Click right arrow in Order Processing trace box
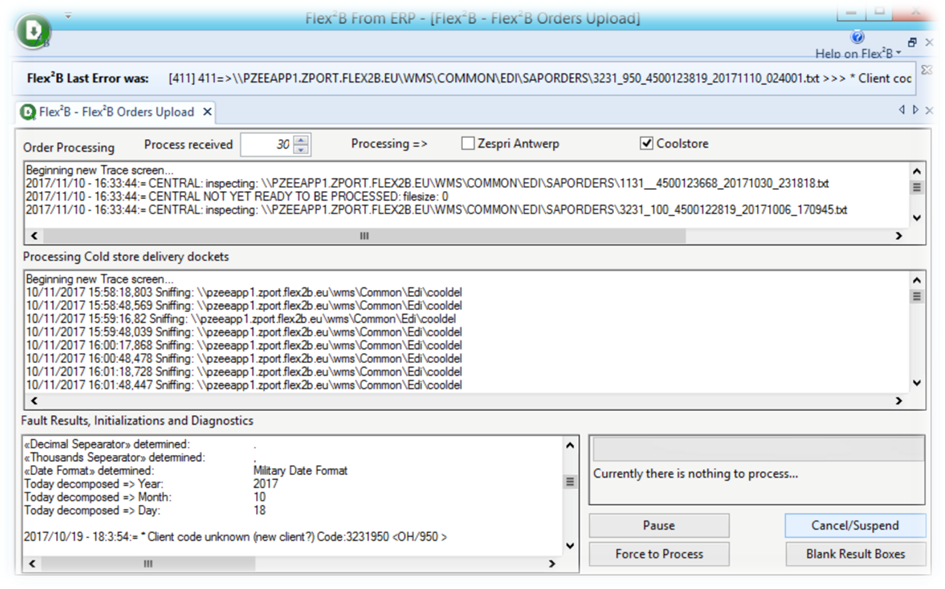 (899, 236)
